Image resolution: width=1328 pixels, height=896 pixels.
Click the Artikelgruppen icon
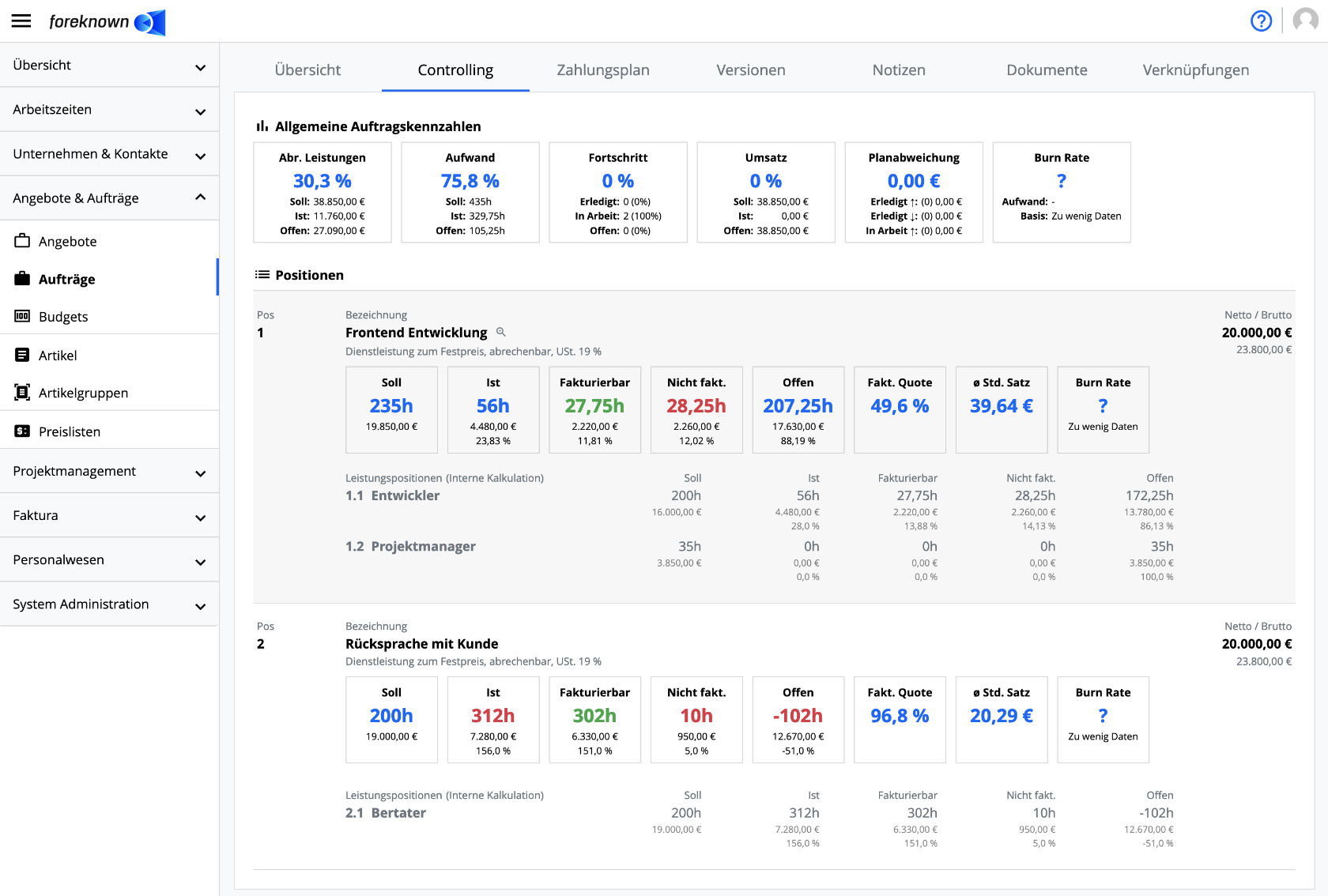pyautogui.click(x=22, y=392)
